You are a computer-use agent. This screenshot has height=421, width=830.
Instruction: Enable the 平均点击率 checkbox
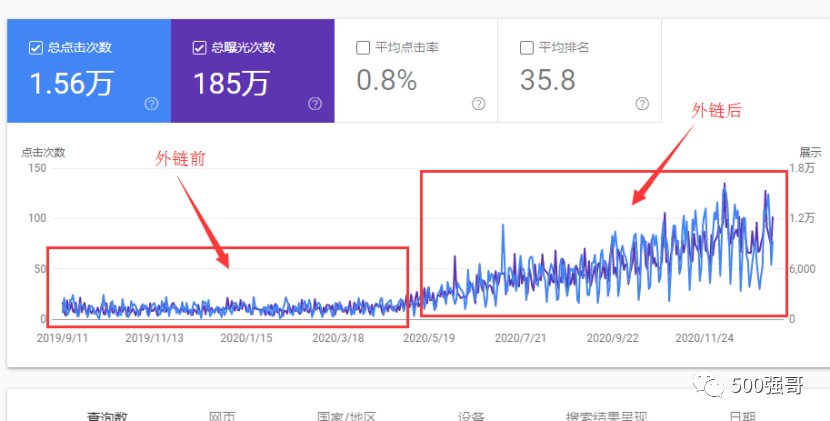click(x=364, y=47)
